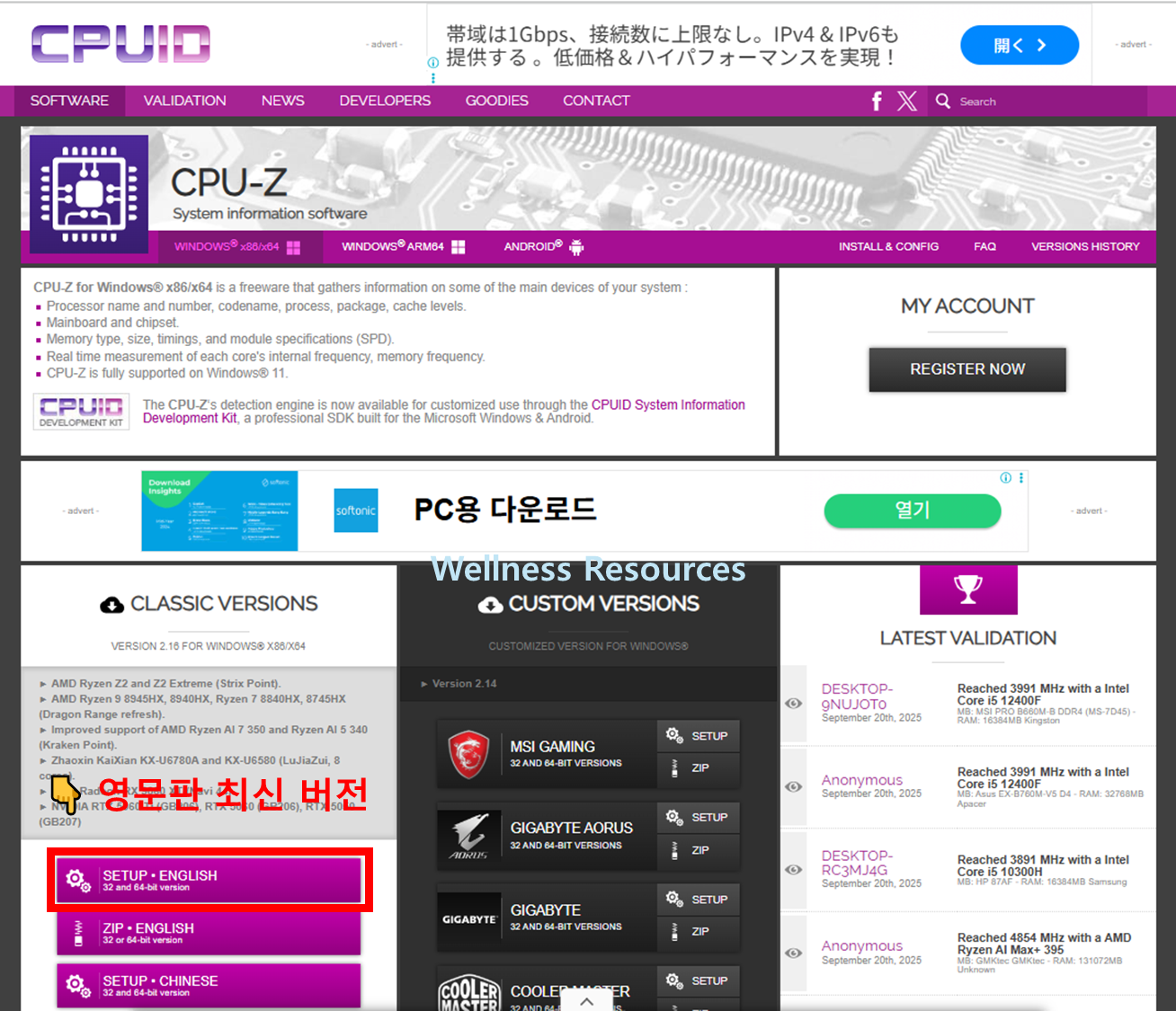The height and width of the screenshot is (1011, 1176).
Task: Click the softonic Download Insights thumbnail
Action: point(219,511)
